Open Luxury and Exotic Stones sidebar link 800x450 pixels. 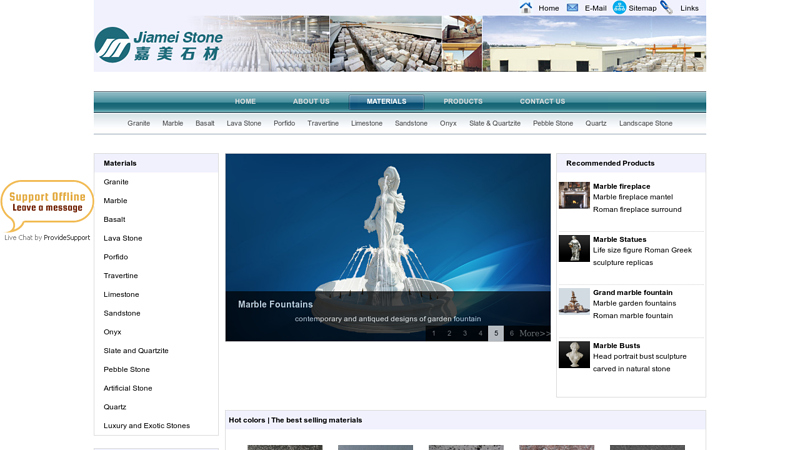146,426
